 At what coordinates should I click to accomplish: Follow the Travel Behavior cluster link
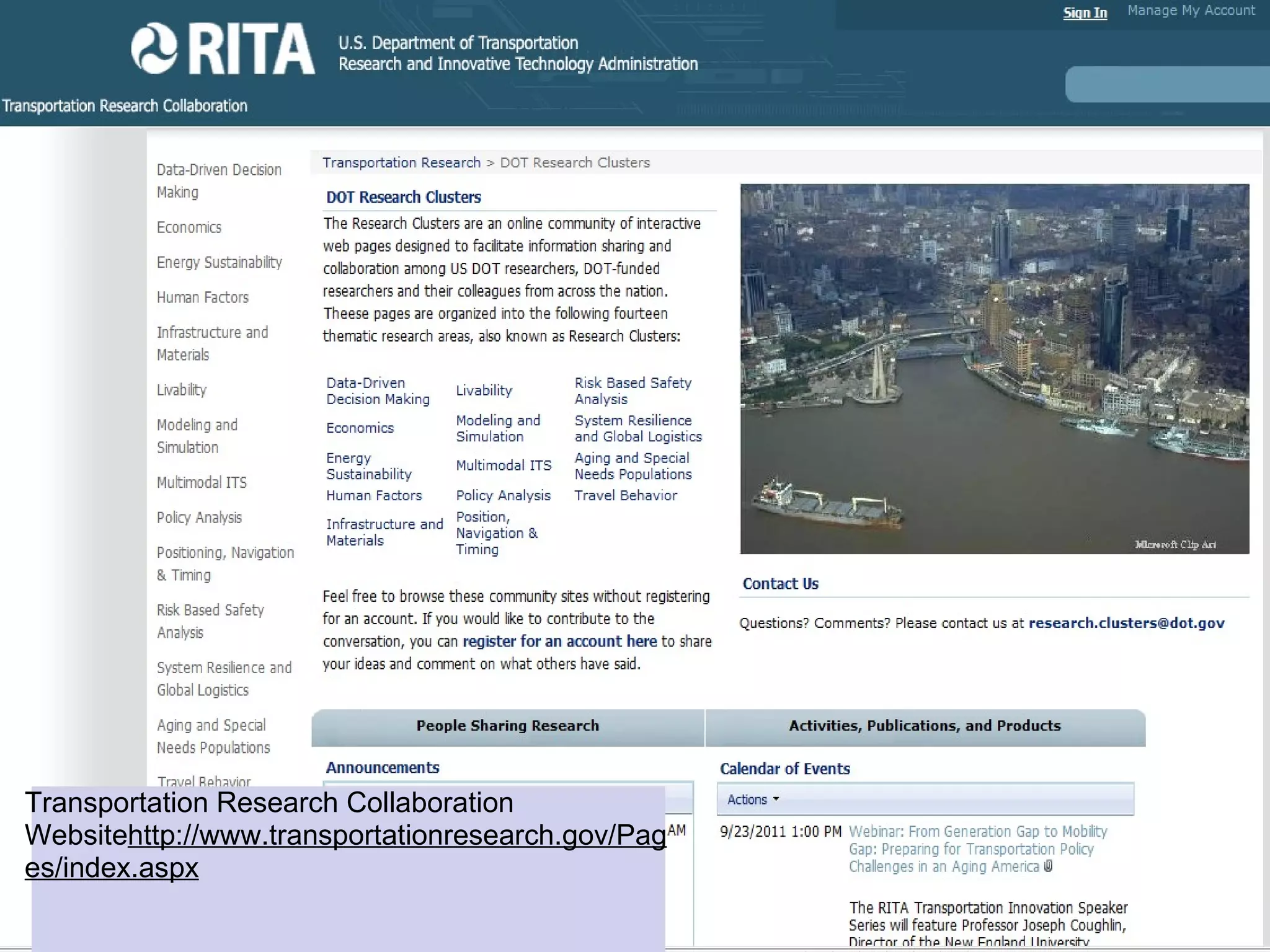[x=626, y=496]
